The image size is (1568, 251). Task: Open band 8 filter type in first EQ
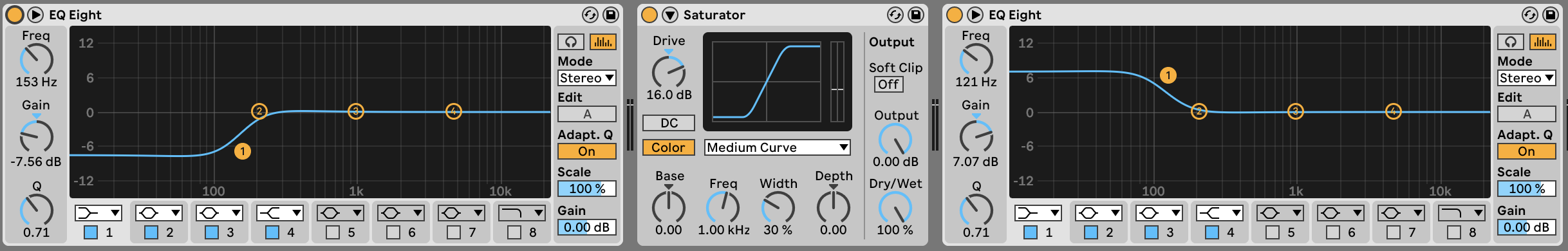click(522, 213)
